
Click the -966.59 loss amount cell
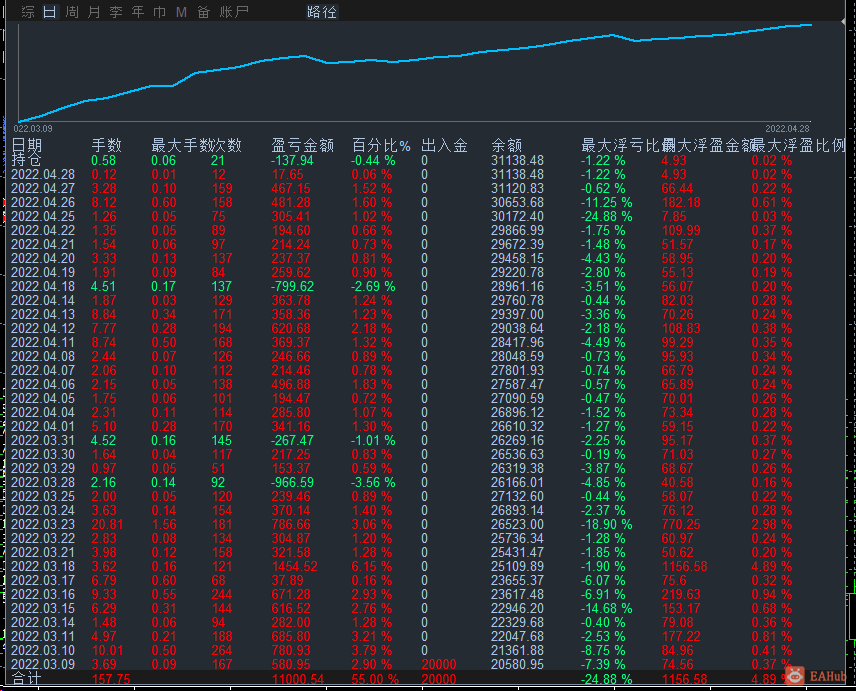[x=292, y=482]
